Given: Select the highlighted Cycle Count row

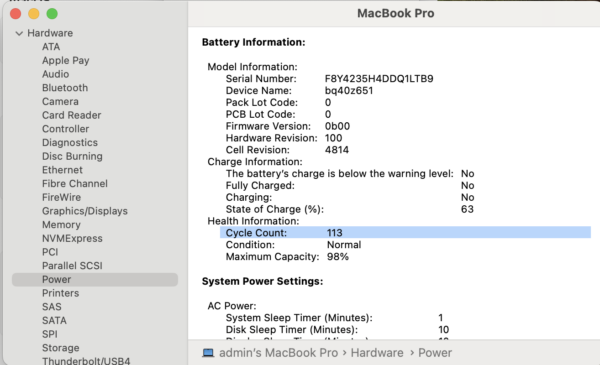Looking at the screenshot, I should tap(405, 233).
